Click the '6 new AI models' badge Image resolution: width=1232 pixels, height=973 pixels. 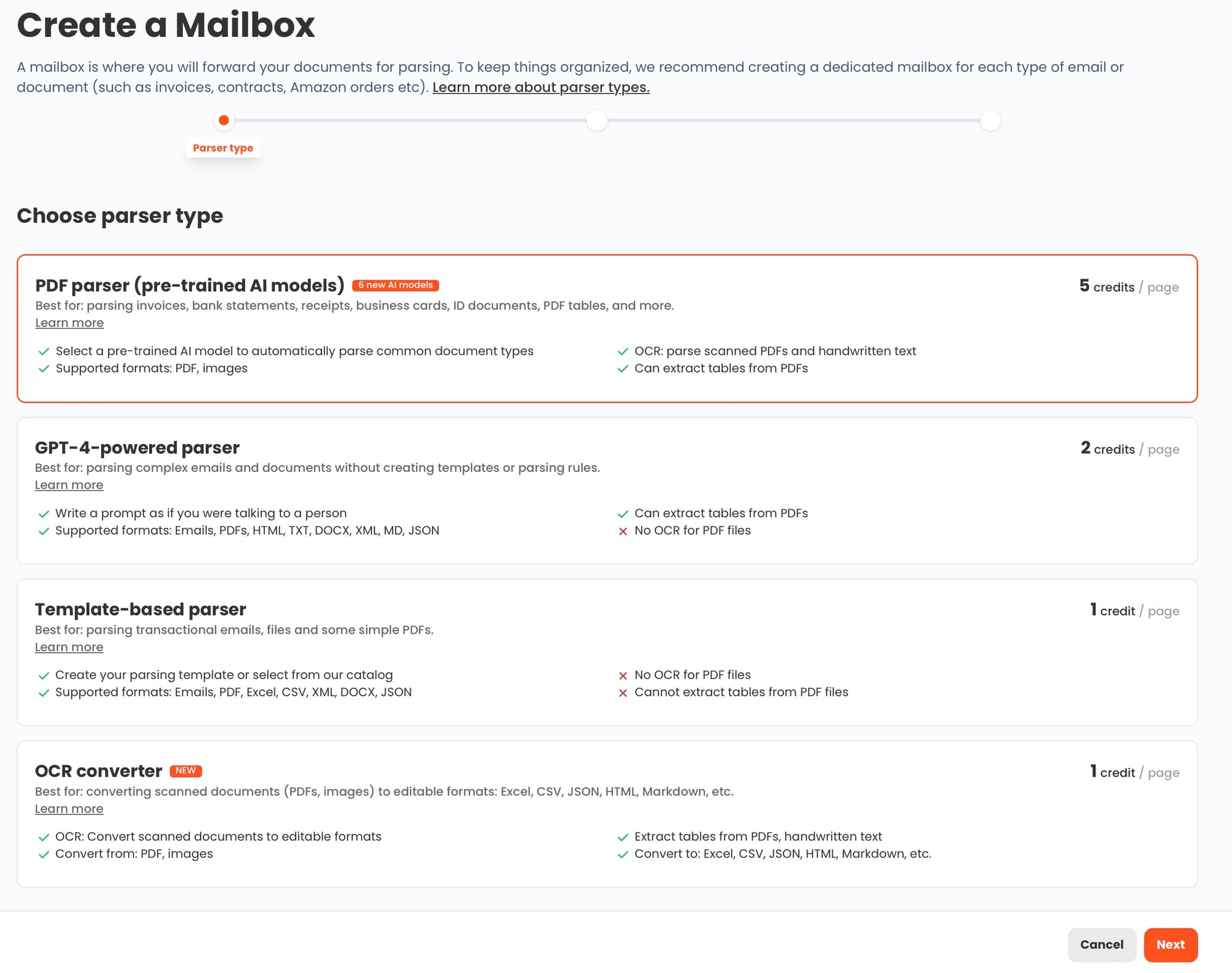(x=395, y=285)
